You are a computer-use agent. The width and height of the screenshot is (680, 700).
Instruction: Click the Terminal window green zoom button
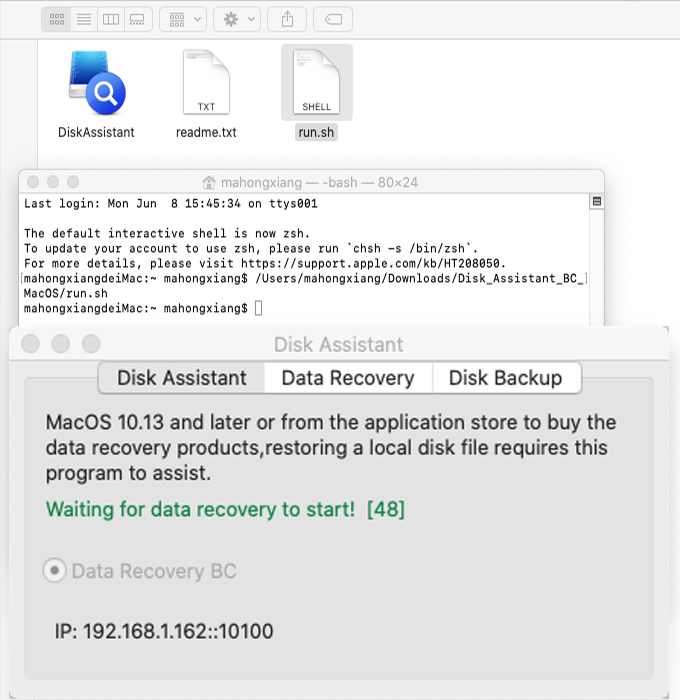click(x=73, y=182)
